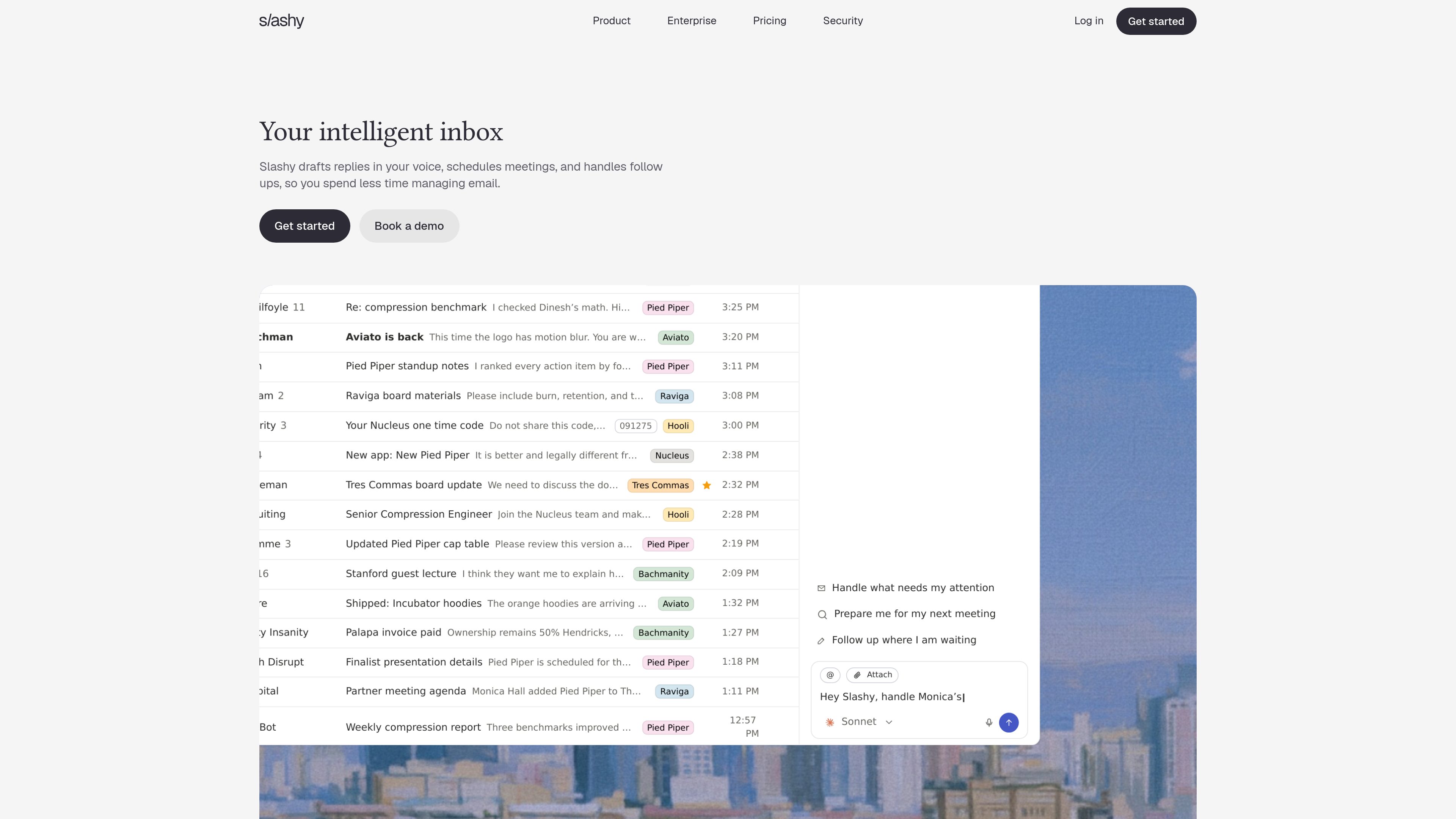Click the Raviga tag on Partner meeting row
The image size is (1456, 819).
tap(674, 692)
